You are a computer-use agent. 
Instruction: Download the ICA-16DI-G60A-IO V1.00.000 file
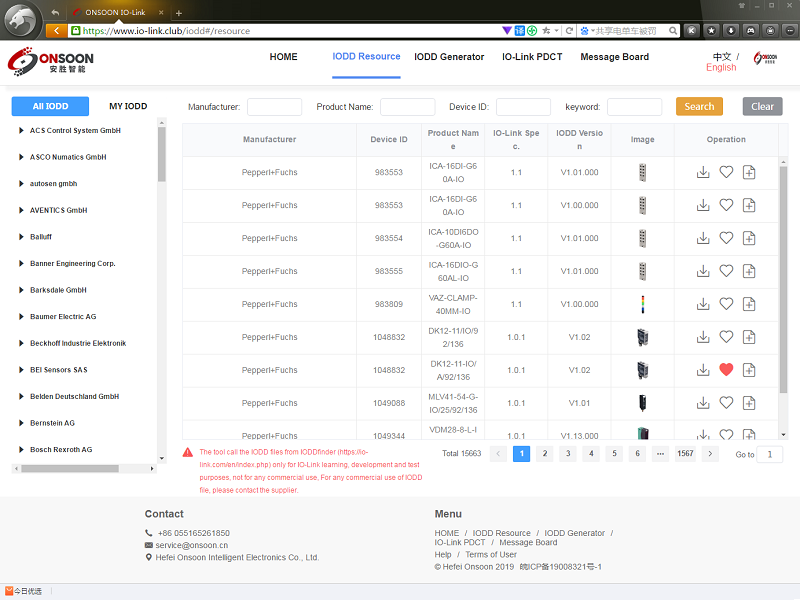pos(703,205)
